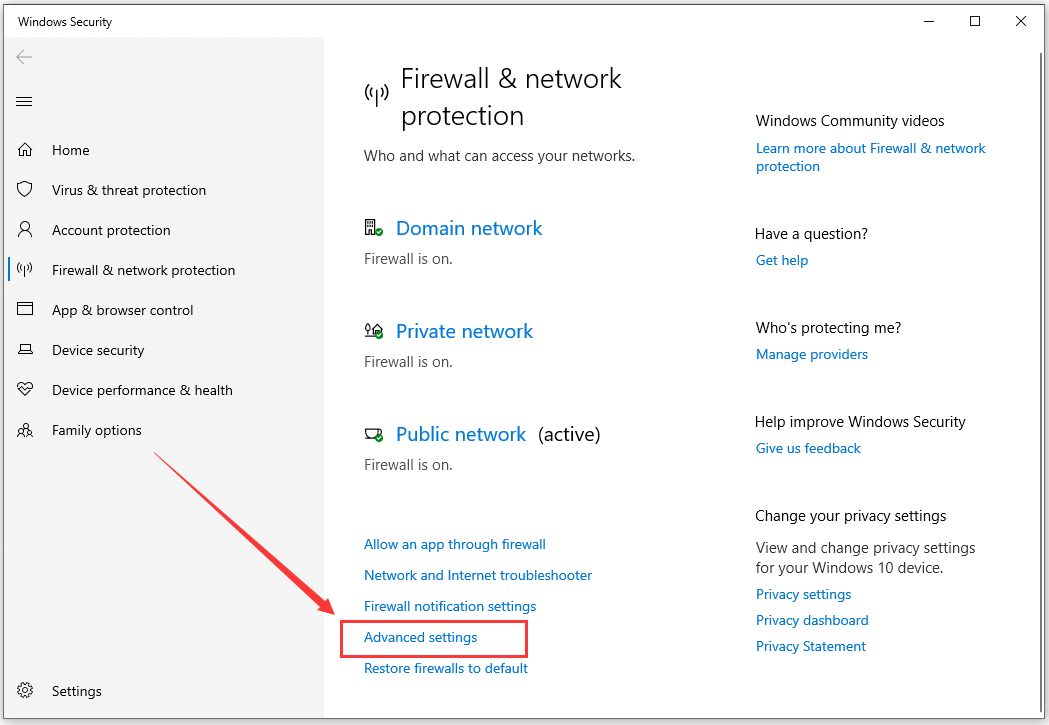Screen dimensions: 1049x725
Task: Click Manage providers link
Action: click(812, 354)
